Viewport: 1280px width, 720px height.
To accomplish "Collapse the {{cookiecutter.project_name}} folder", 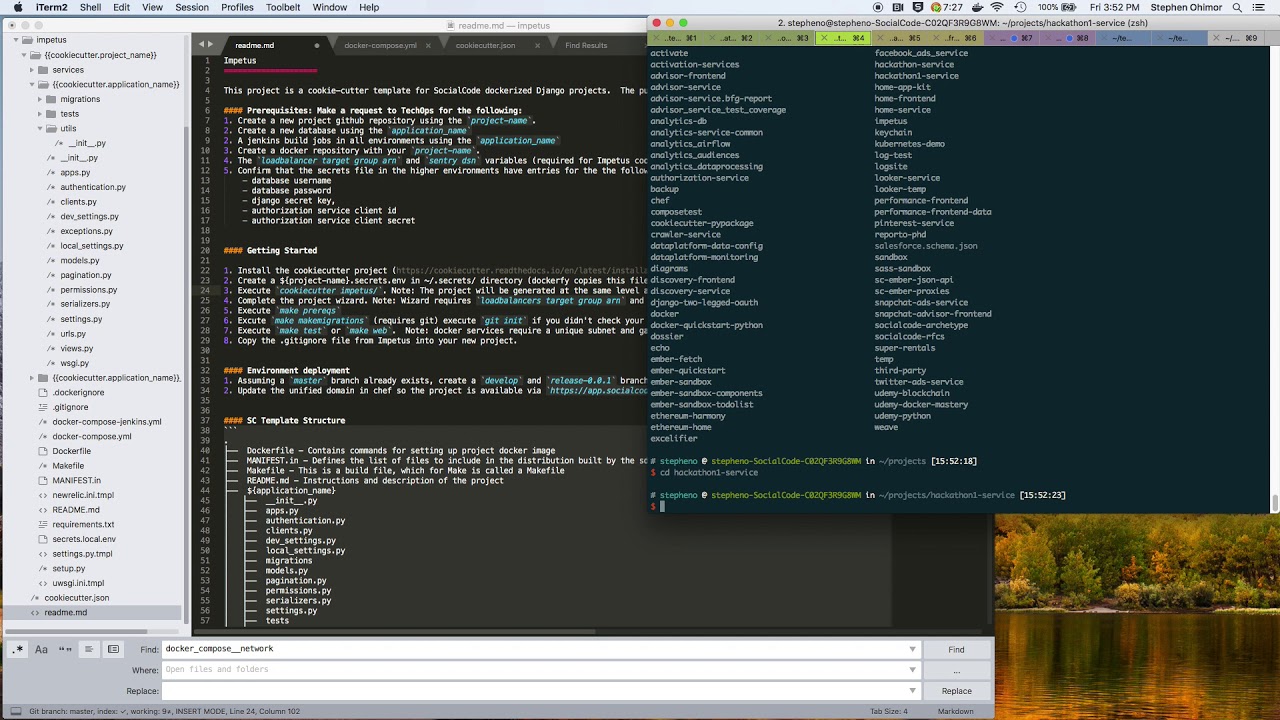I will (x=23, y=55).
